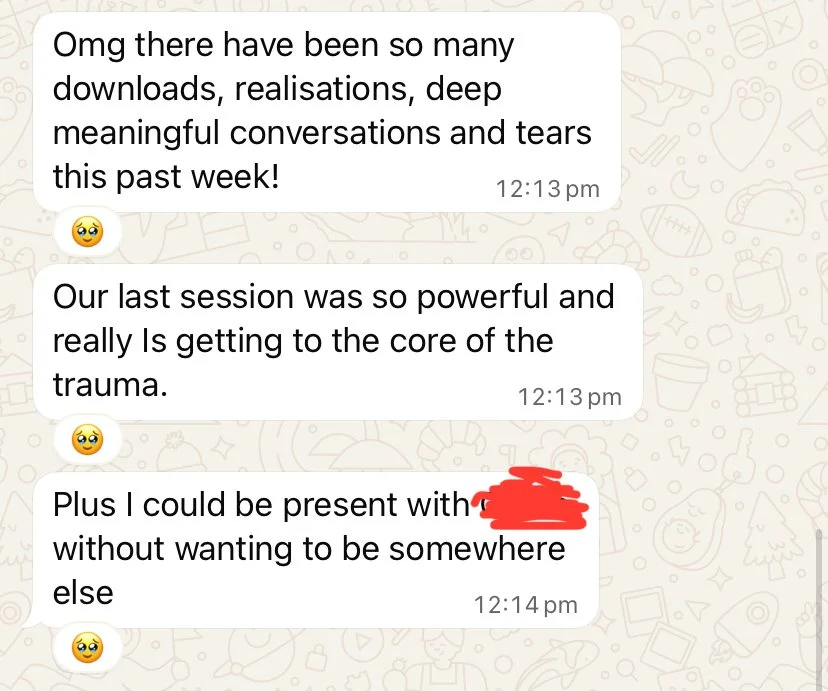Viewport: 828px width, 691px height.
Task: Click the 12:14 pm timestamp
Action: (525, 605)
